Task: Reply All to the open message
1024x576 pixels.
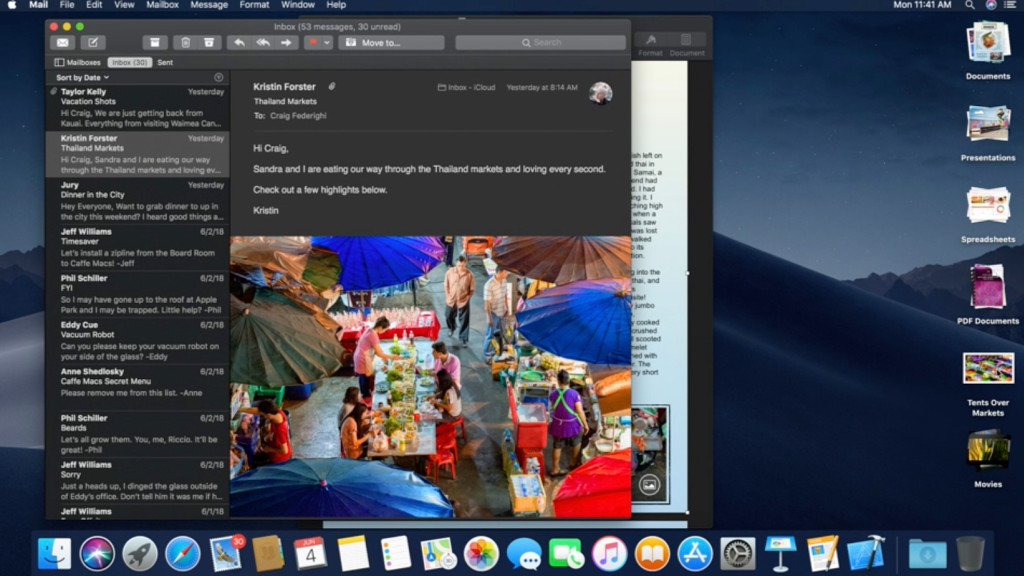Action: coord(261,43)
